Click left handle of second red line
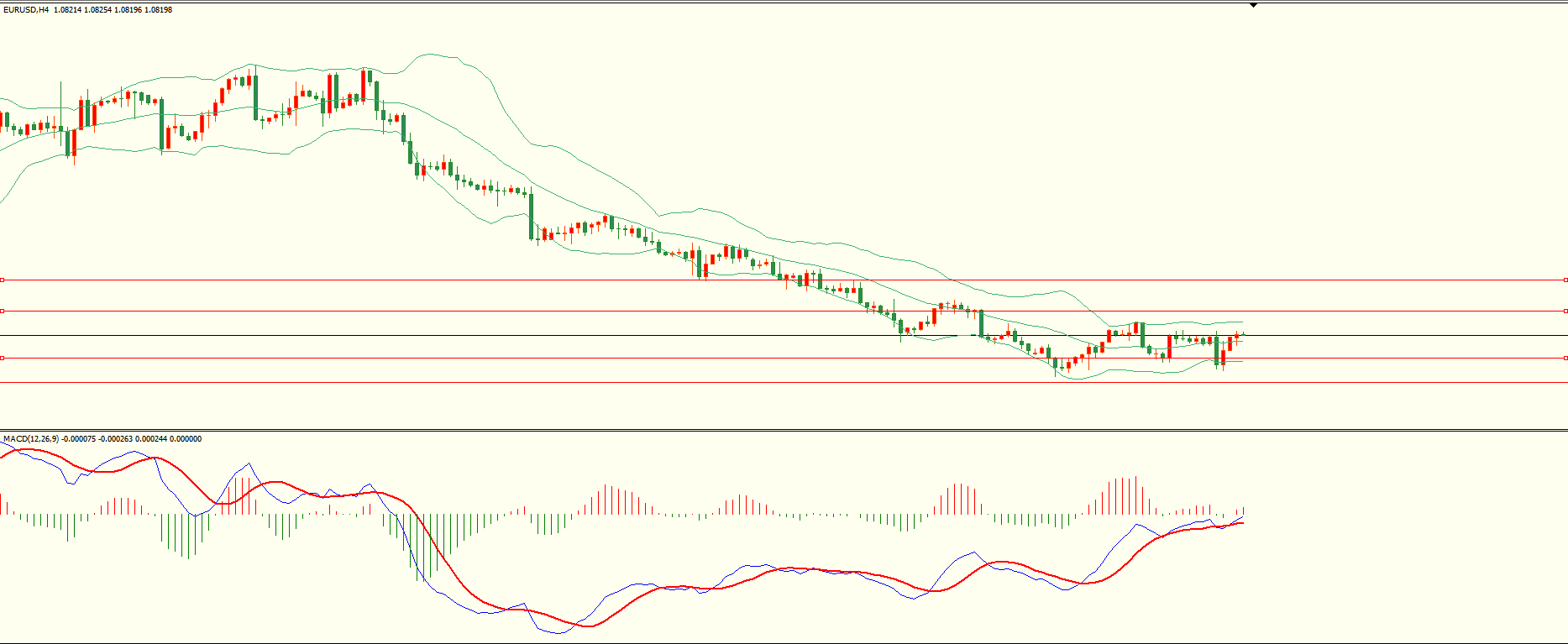This screenshot has height=644, width=1568. click(x=3, y=311)
